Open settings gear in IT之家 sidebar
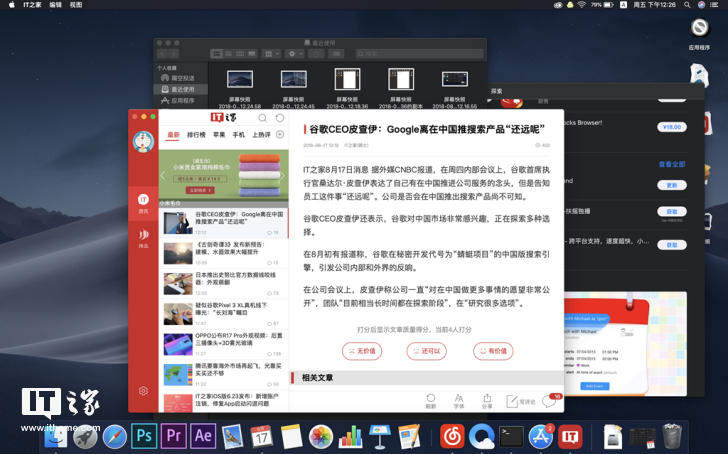Image resolution: width=728 pixels, height=454 pixels. [143, 391]
